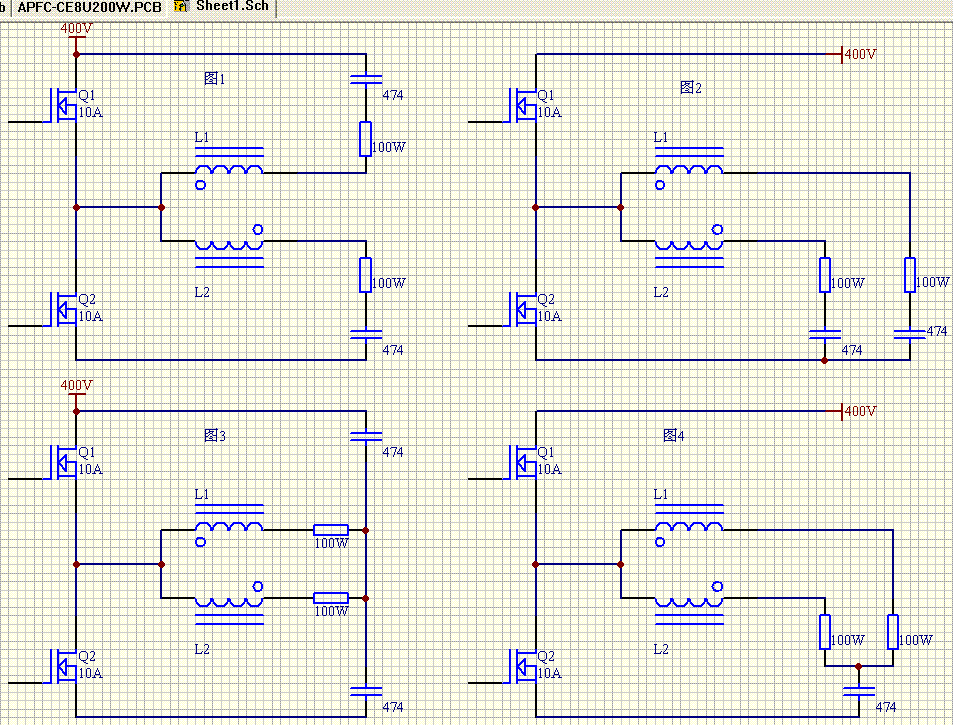Screen dimensions: 953x725
Task: Select 100W resistor connected to L1 in 图1
Action: point(365,139)
